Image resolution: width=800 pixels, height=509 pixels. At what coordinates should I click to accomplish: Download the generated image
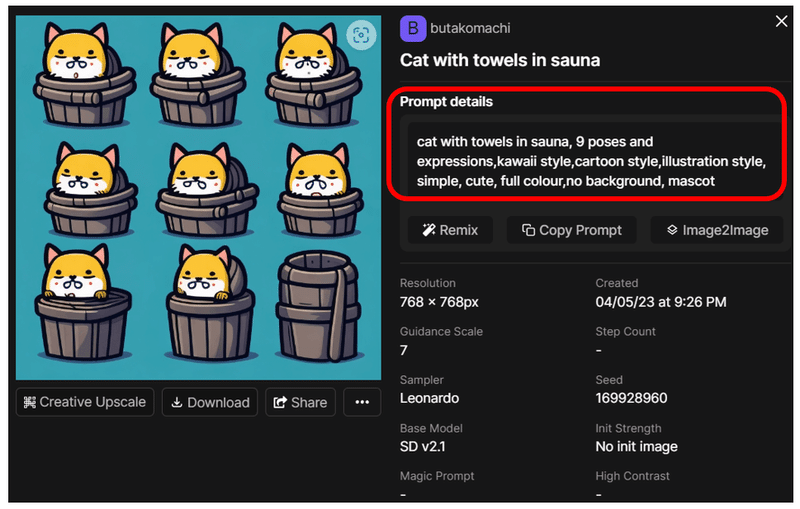(x=210, y=402)
